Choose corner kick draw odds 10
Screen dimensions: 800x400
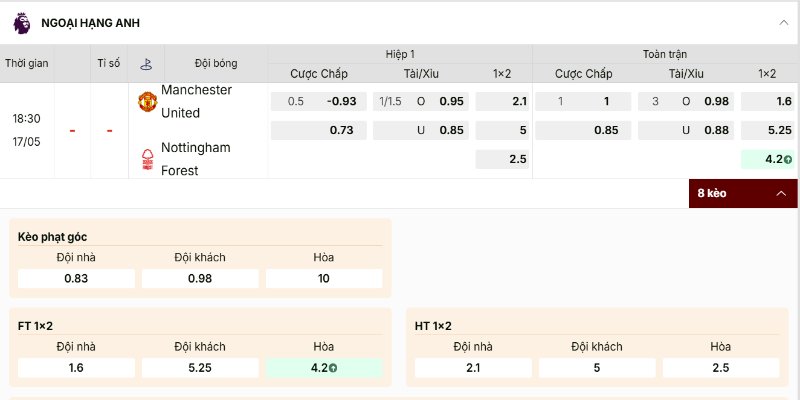point(324,279)
